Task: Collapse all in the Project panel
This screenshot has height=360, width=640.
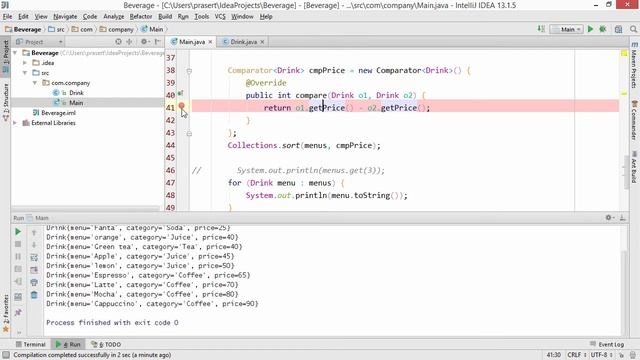Action: point(129,42)
